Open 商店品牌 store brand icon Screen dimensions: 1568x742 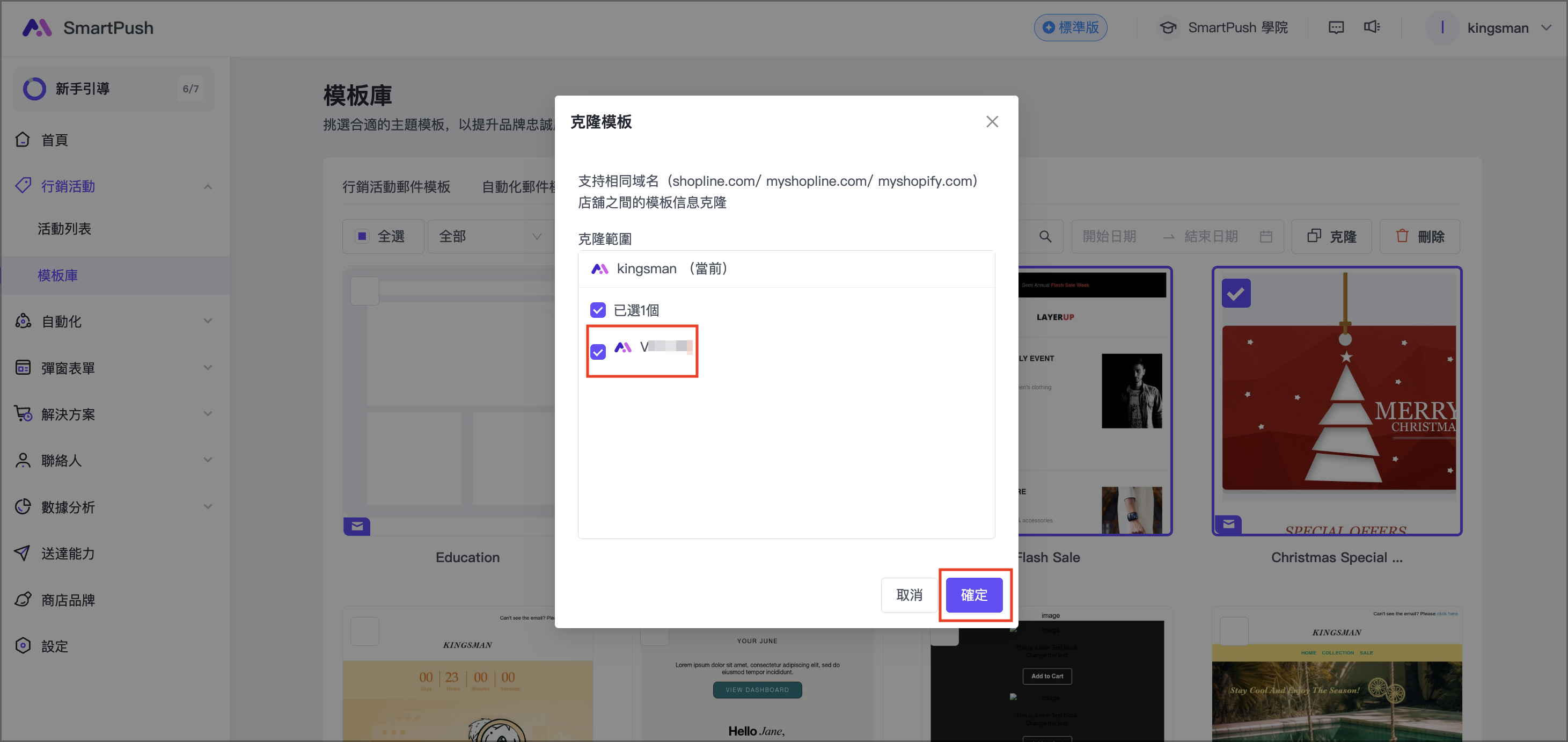point(23,599)
